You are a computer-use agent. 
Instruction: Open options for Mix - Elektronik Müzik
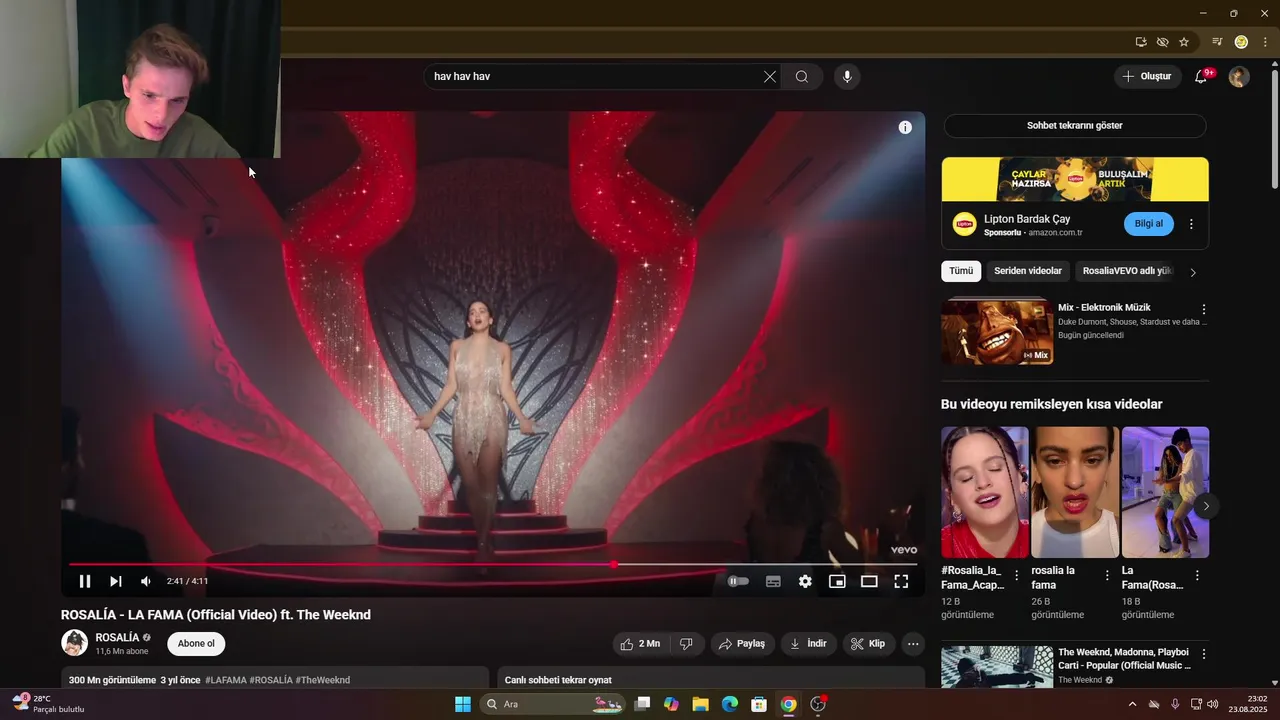point(1204,309)
